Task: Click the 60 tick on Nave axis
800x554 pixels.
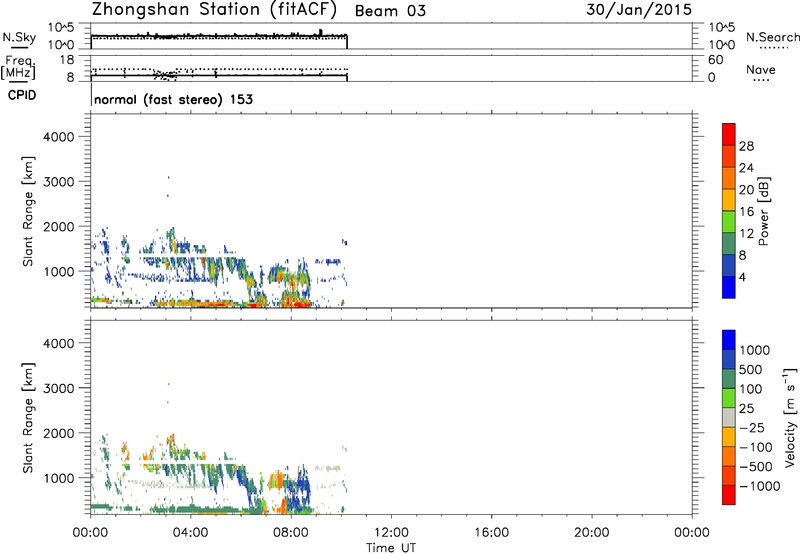Action: pos(715,60)
